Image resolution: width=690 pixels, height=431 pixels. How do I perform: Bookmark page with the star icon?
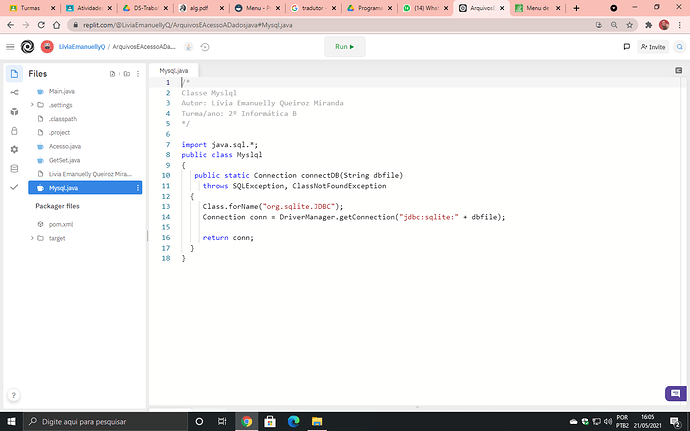click(x=629, y=25)
